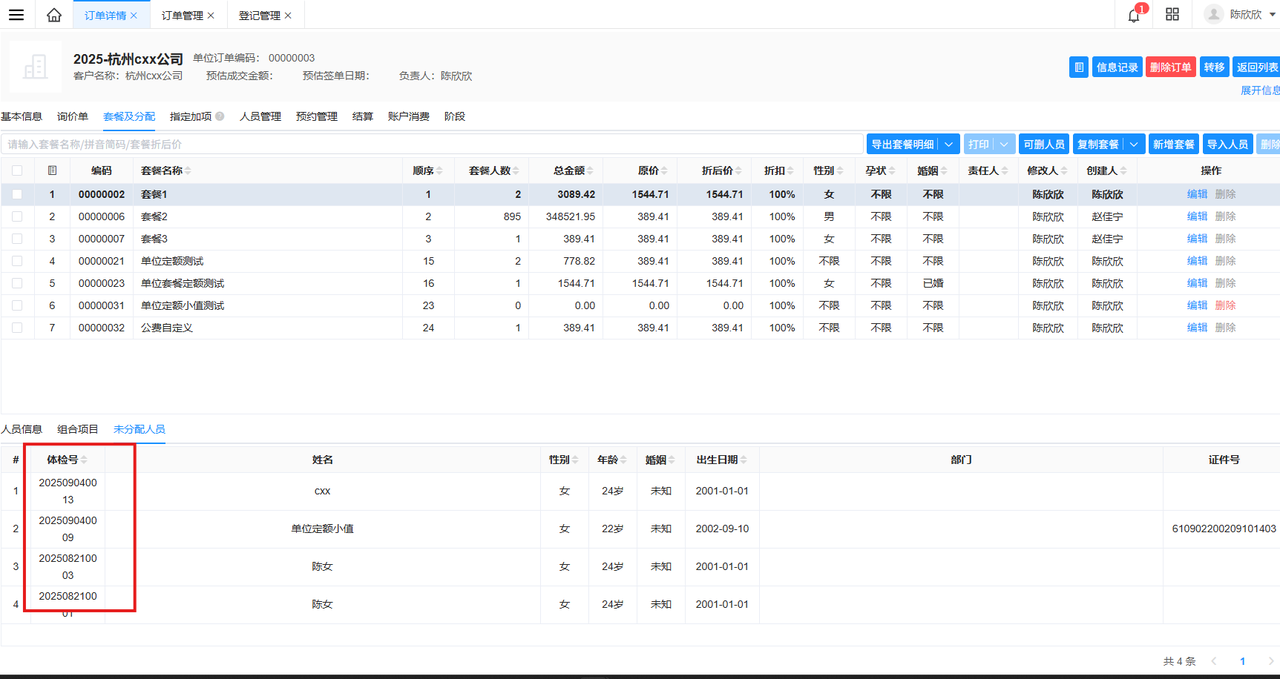Toggle the select-all checkbox in table header
Screen dimensions: 1280x679
tap(17, 171)
